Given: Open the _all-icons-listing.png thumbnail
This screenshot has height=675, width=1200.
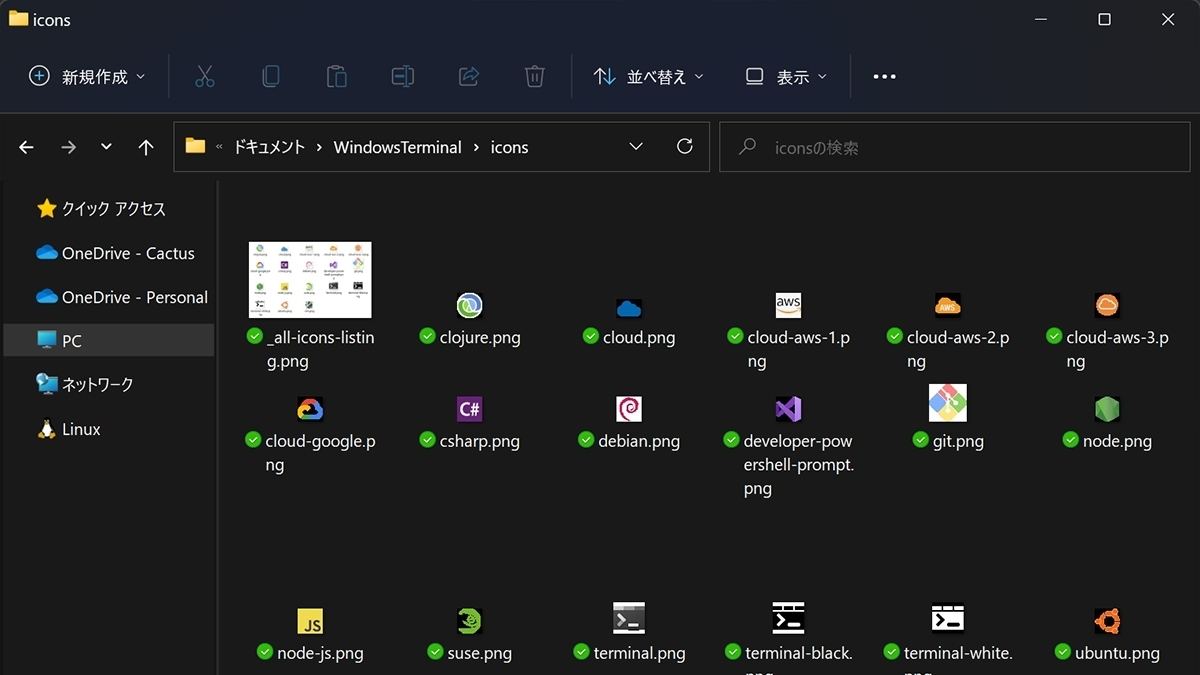Looking at the screenshot, I should 310,280.
